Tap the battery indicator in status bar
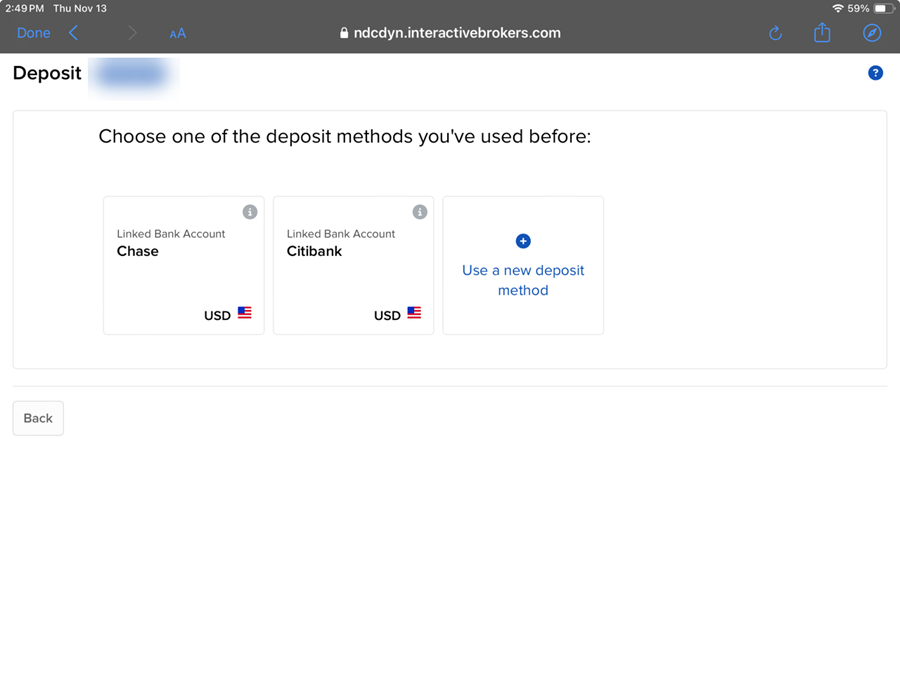 [x=884, y=9]
